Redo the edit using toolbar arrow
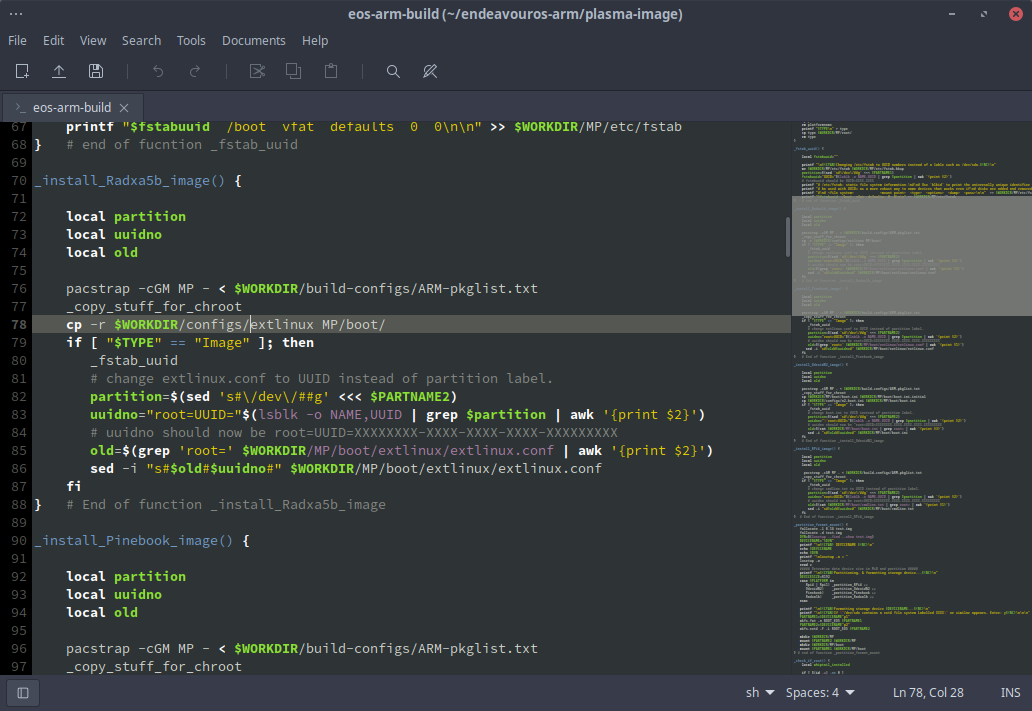The image size is (1032, 711). 195,71
